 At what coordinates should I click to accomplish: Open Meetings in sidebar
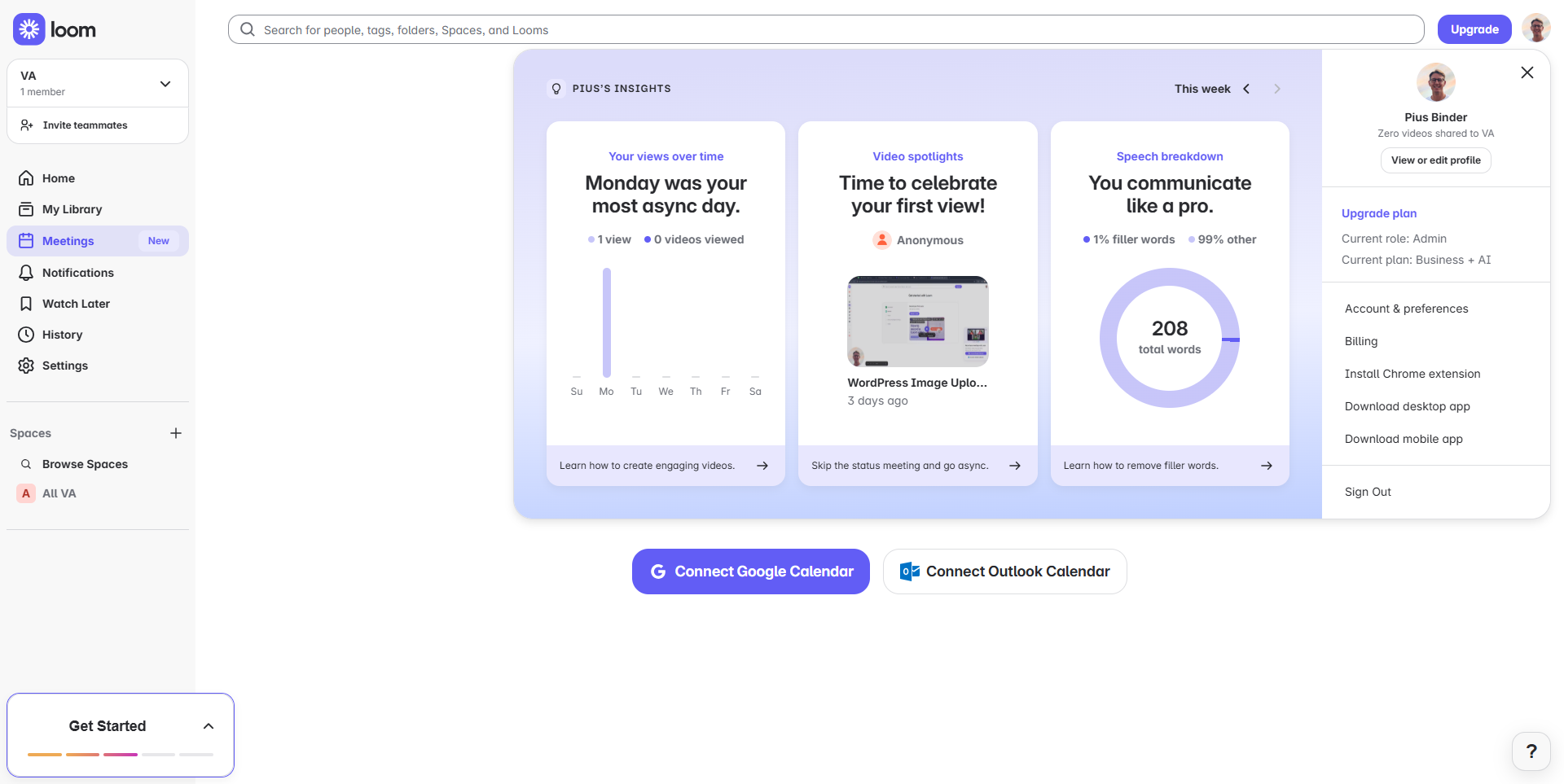point(98,241)
